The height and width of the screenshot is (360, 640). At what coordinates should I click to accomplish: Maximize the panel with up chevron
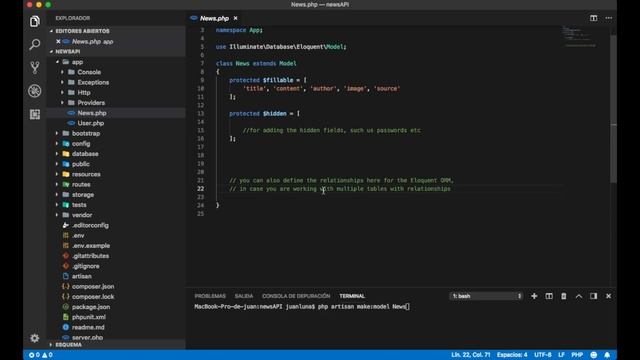coord(579,296)
